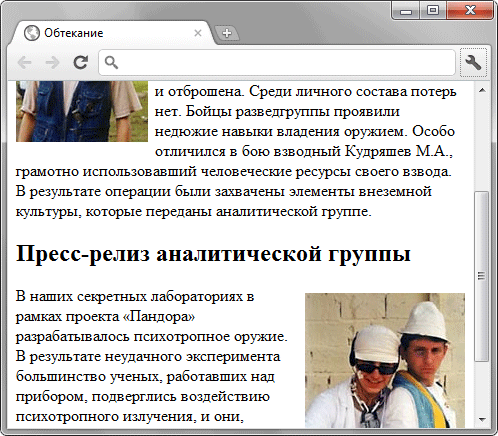
Task: Click the globe favicon on the Обтекание tab
Action: tap(32, 33)
